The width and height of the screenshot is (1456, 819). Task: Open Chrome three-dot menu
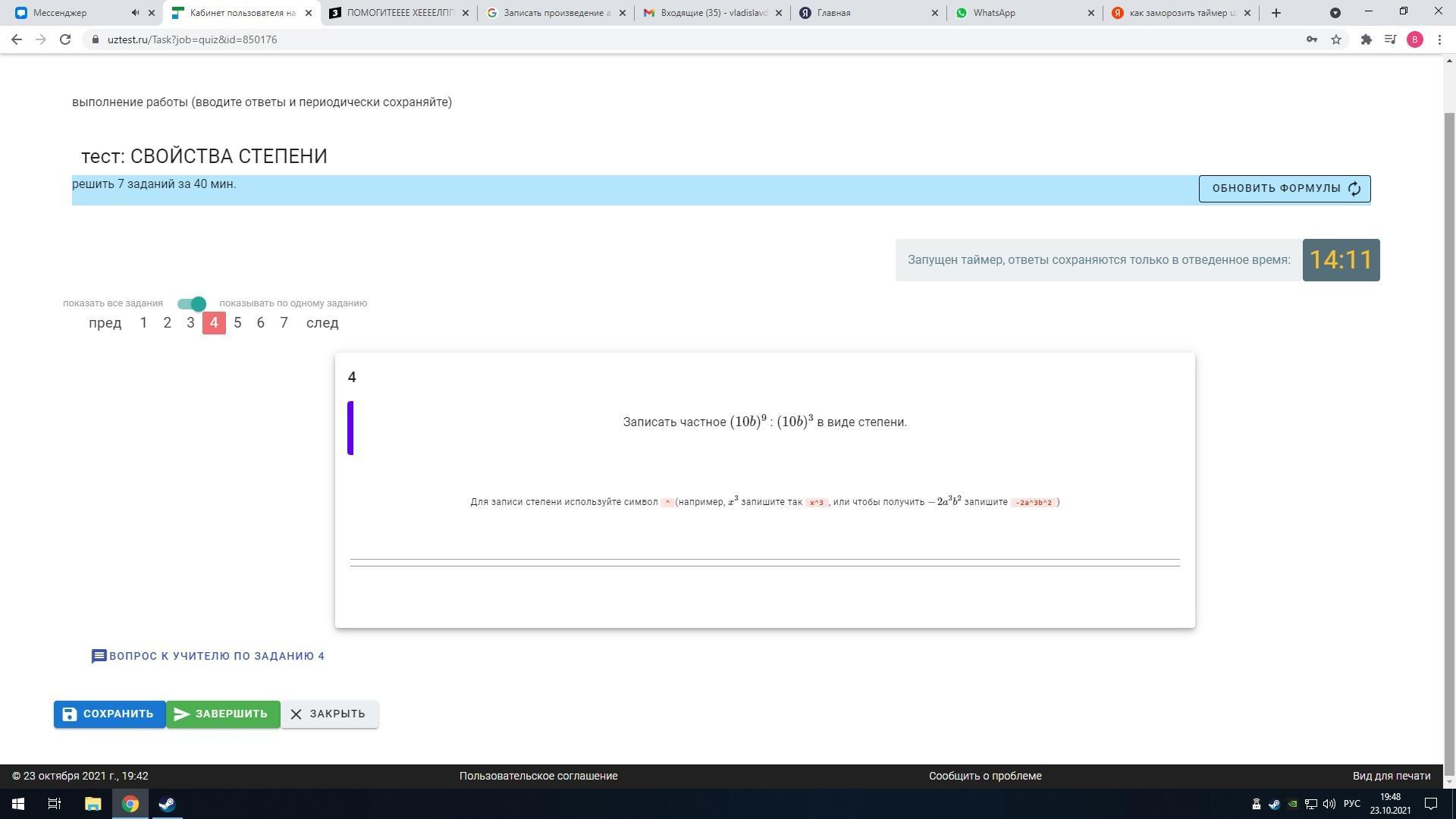coord(1439,39)
